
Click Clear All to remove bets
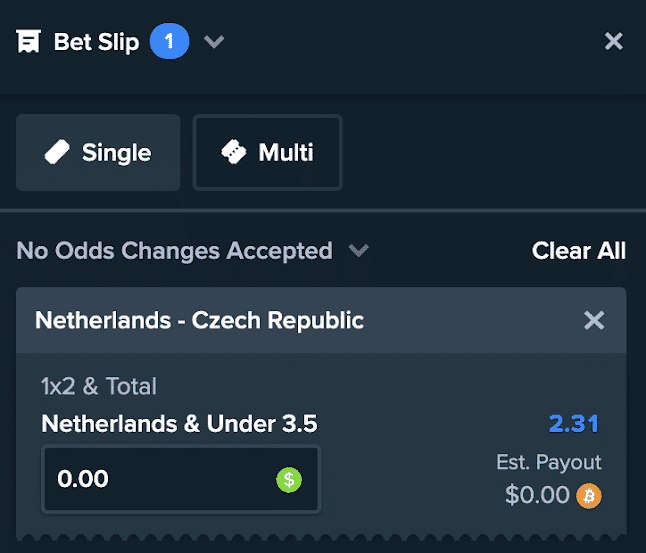tap(579, 251)
